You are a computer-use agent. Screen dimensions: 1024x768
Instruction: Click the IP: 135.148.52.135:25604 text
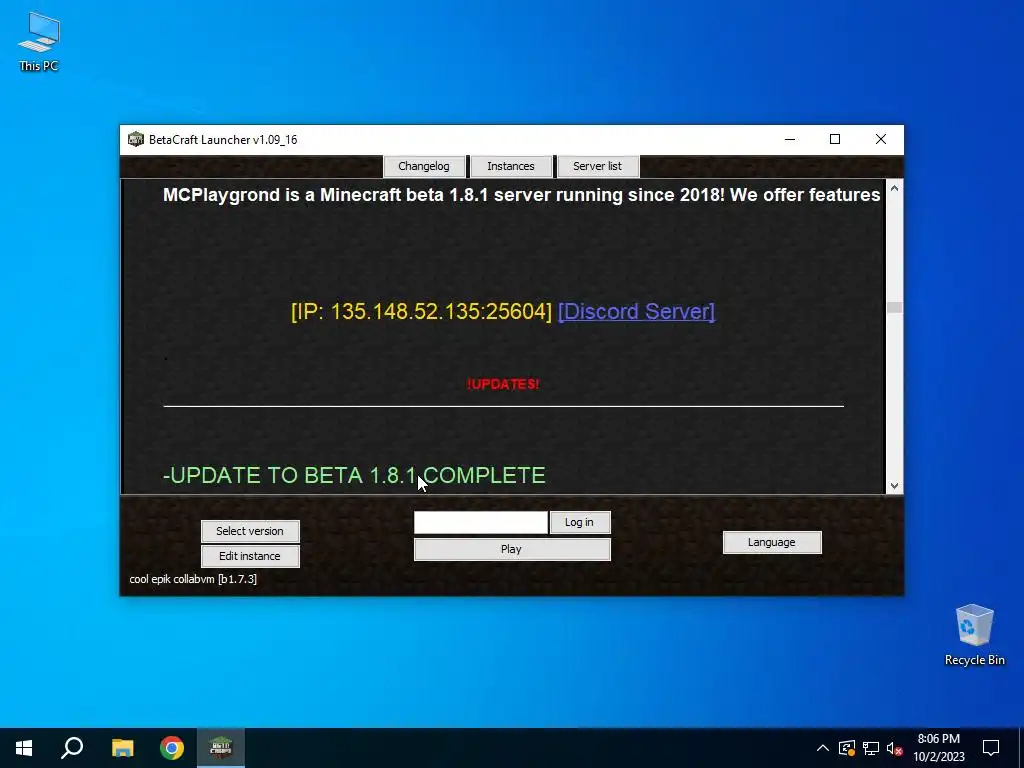tap(422, 312)
